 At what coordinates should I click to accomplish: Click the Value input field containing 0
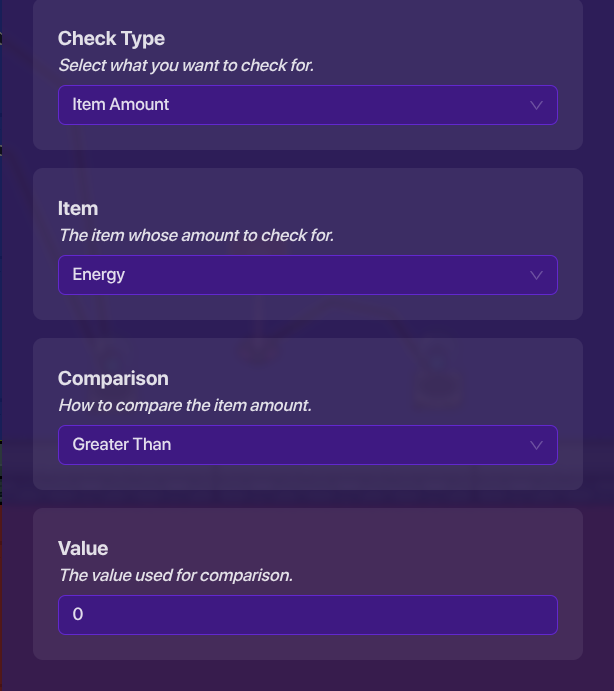[307, 615]
